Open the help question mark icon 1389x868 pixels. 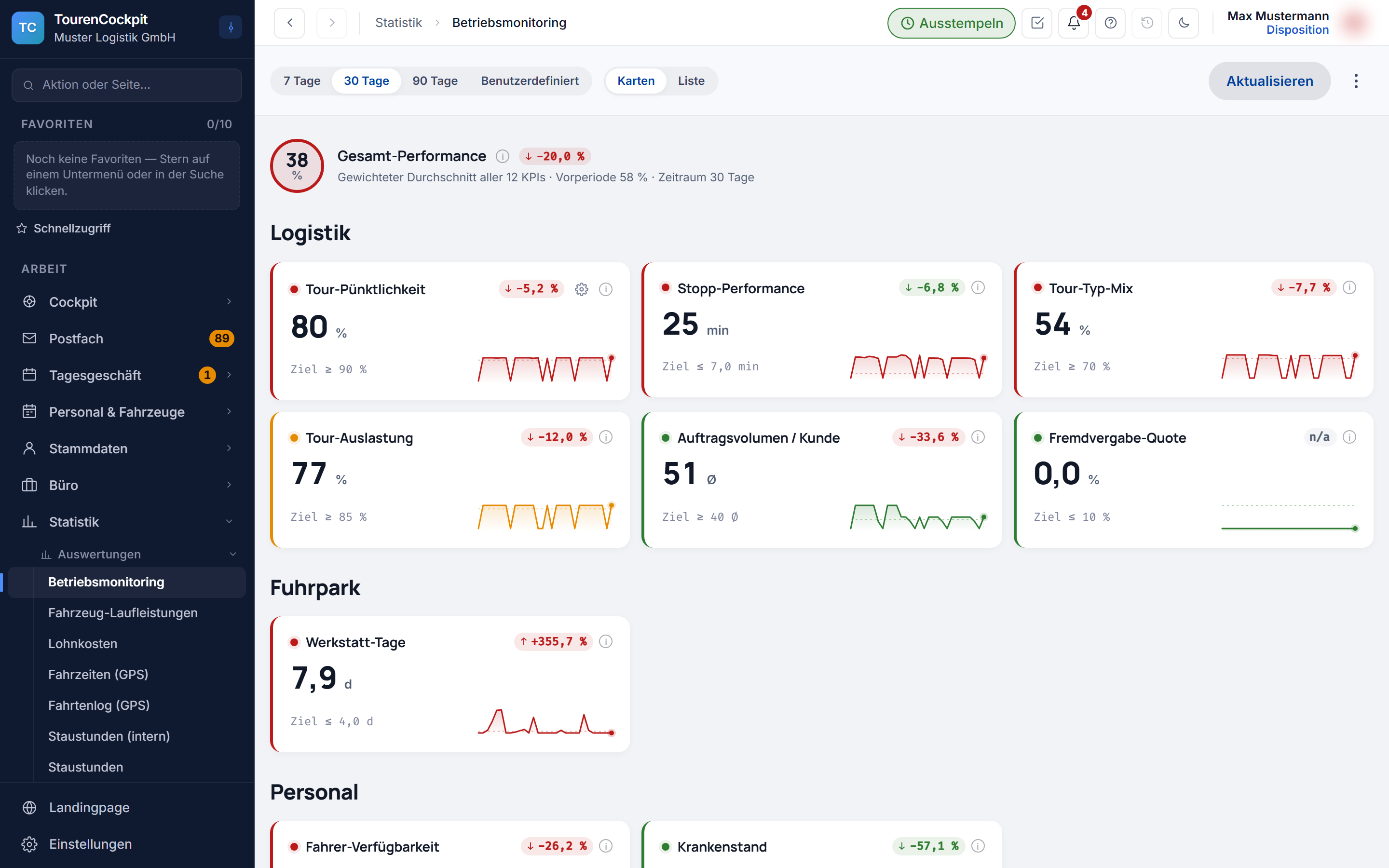pyautogui.click(x=1111, y=23)
